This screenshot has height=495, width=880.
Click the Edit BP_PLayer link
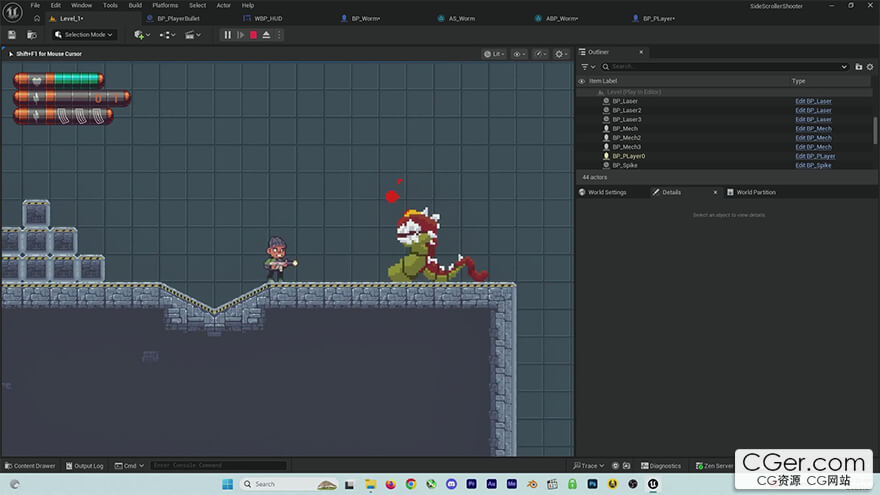[x=815, y=157]
